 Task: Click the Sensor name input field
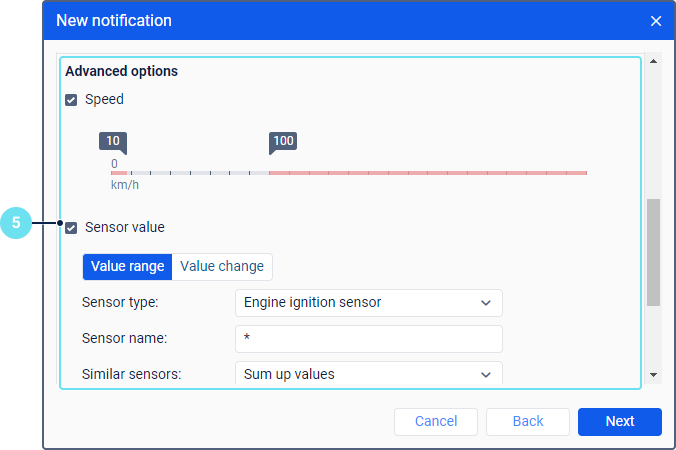[x=368, y=338]
